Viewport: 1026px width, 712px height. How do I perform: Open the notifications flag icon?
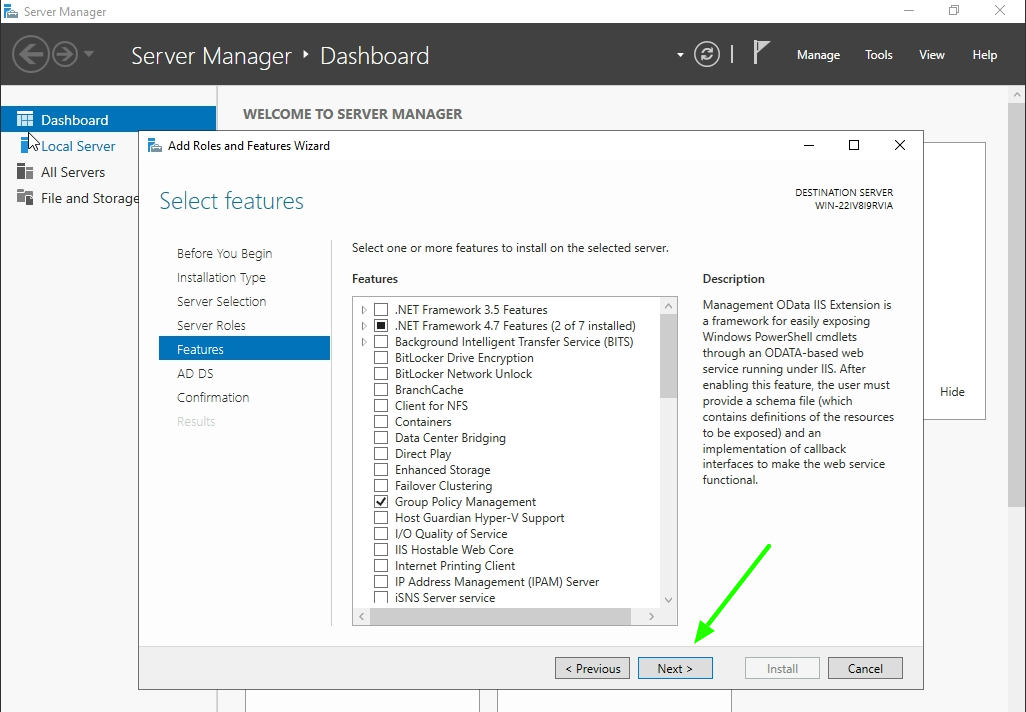(761, 52)
